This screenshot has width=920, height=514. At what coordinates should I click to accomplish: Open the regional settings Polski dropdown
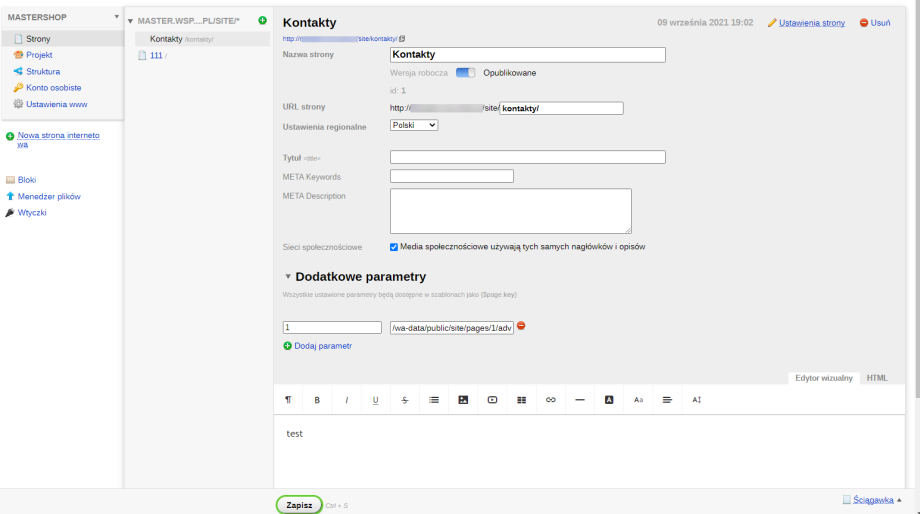pos(414,125)
